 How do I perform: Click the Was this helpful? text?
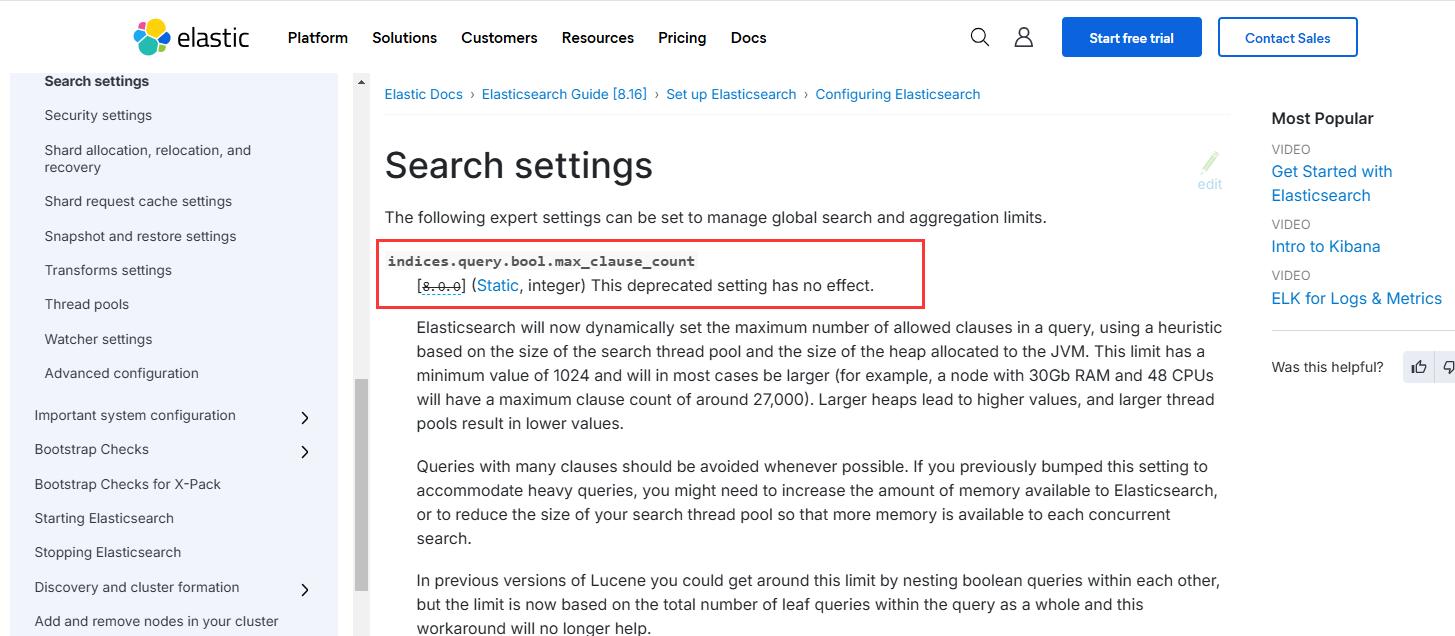click(x=1328, y=367)
